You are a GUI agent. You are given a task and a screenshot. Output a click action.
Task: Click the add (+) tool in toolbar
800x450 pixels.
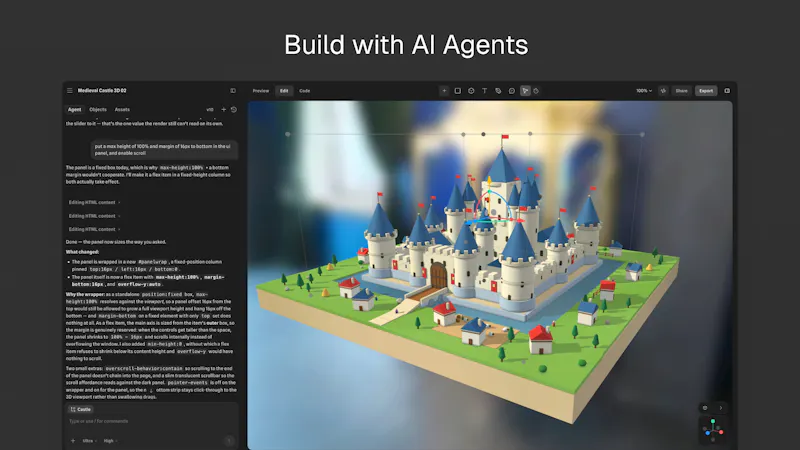coord(444,91)
